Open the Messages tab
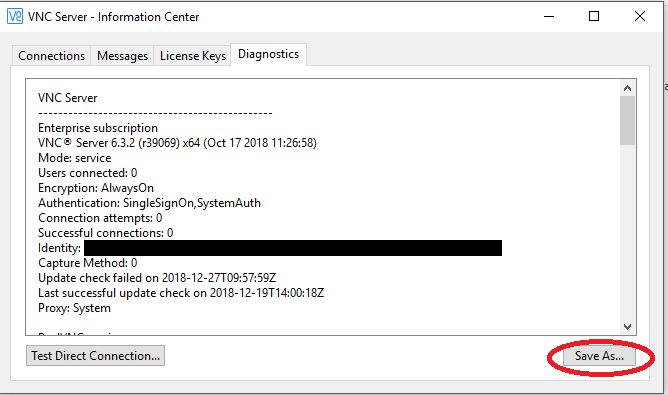Image resolution: width=668 pixels, height=395 pixels. tap(122, 56)
